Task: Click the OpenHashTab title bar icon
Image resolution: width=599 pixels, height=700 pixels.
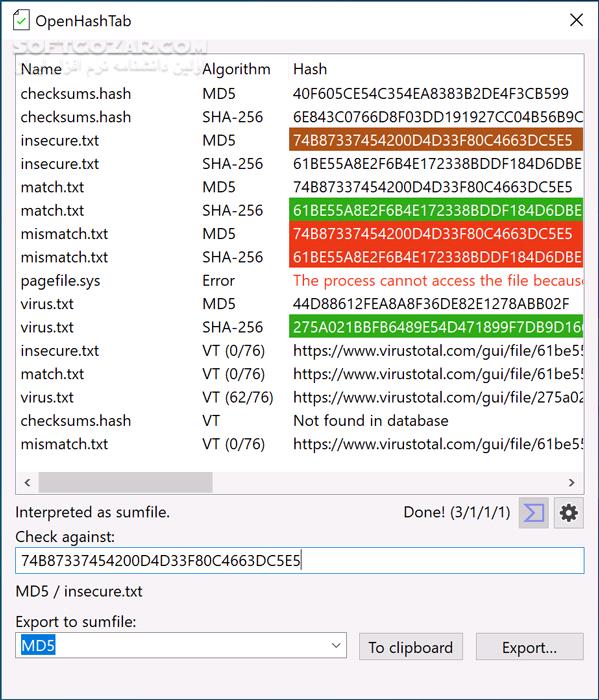Action: (21, 21)
